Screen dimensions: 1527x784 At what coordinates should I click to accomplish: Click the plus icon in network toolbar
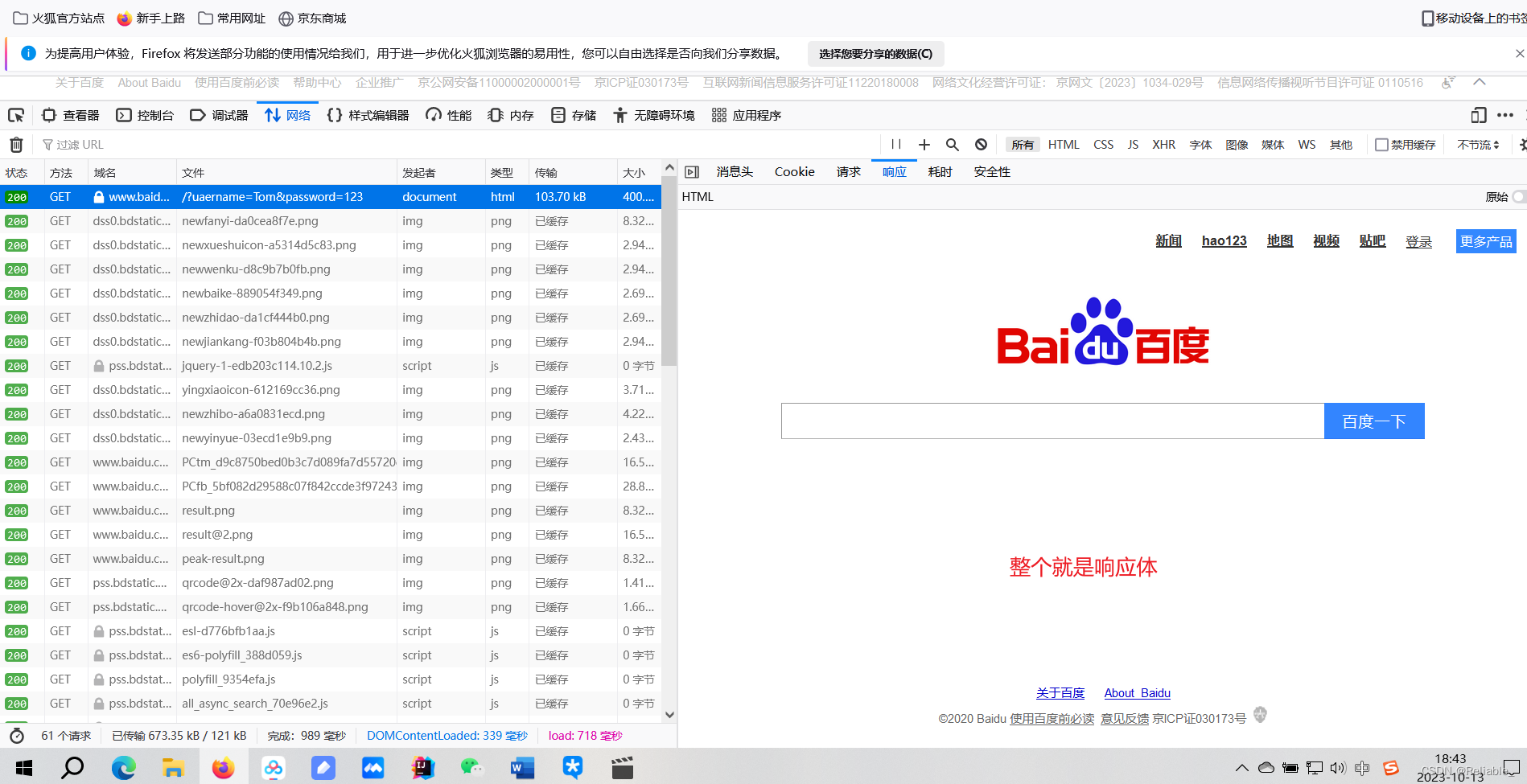924,145
